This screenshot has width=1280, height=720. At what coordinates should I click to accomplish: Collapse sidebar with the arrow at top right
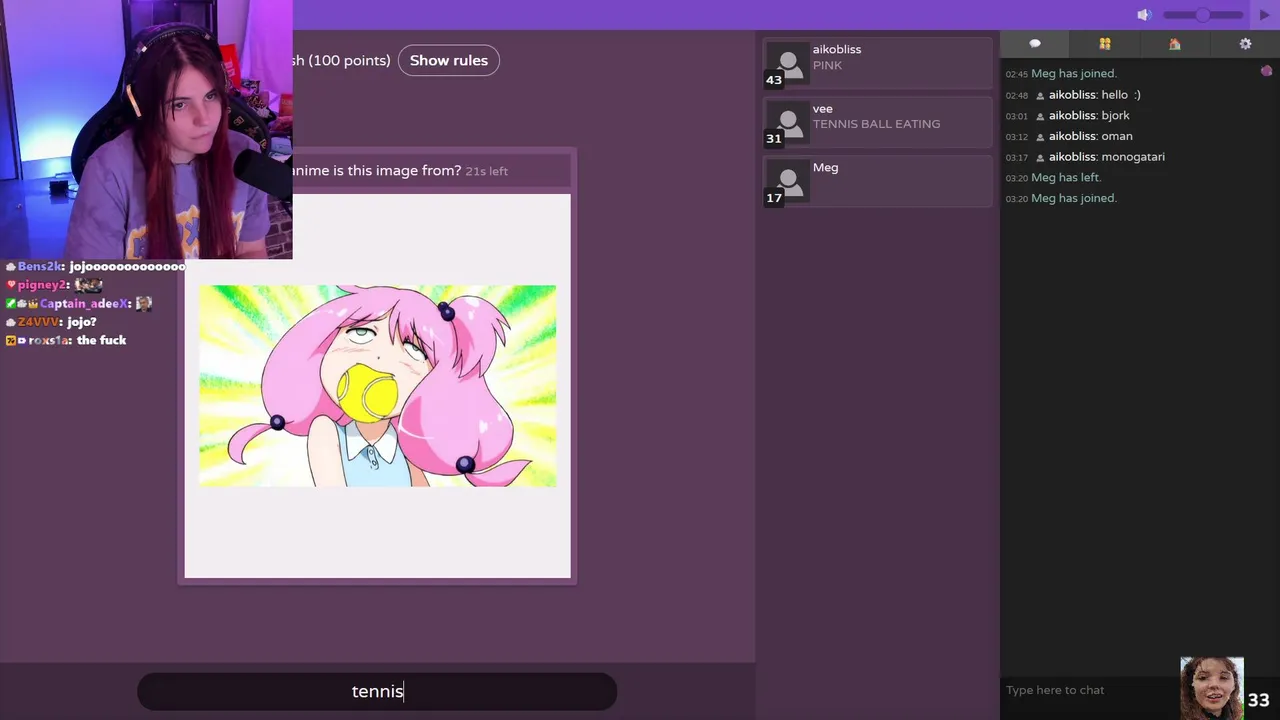(1265, 15)
